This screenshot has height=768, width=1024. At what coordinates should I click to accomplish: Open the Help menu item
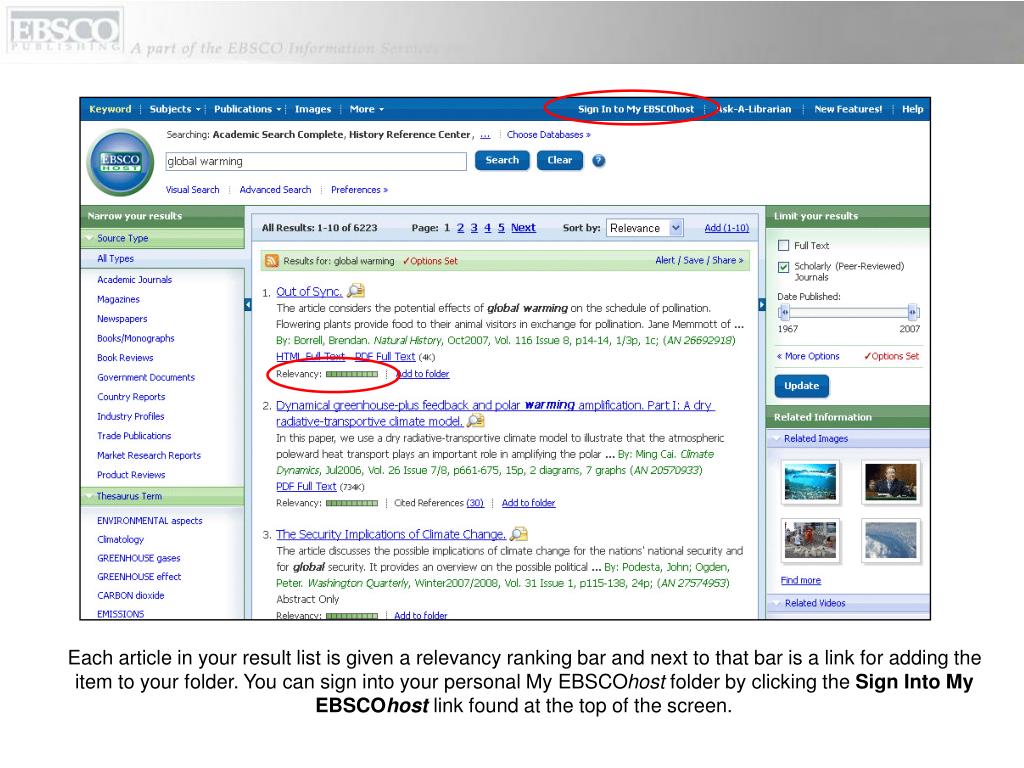(x=912, y=109)
